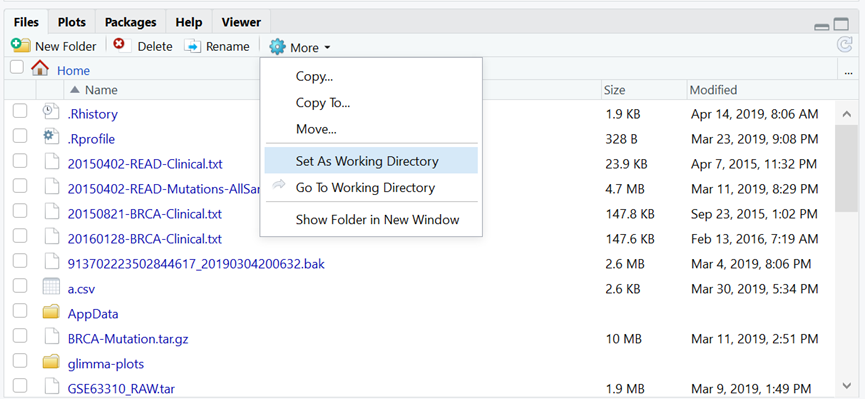Image resolution: width=865 pixels, height=399 pixels.
Task: Check the .Rhistory checkbox
Action: 20,111
